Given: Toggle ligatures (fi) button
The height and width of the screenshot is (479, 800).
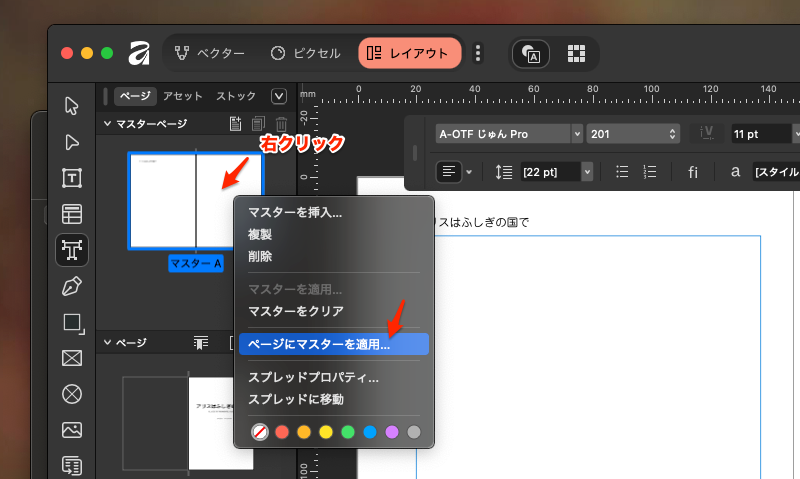Looking at the screenshot, I should [x=693, y=172].
